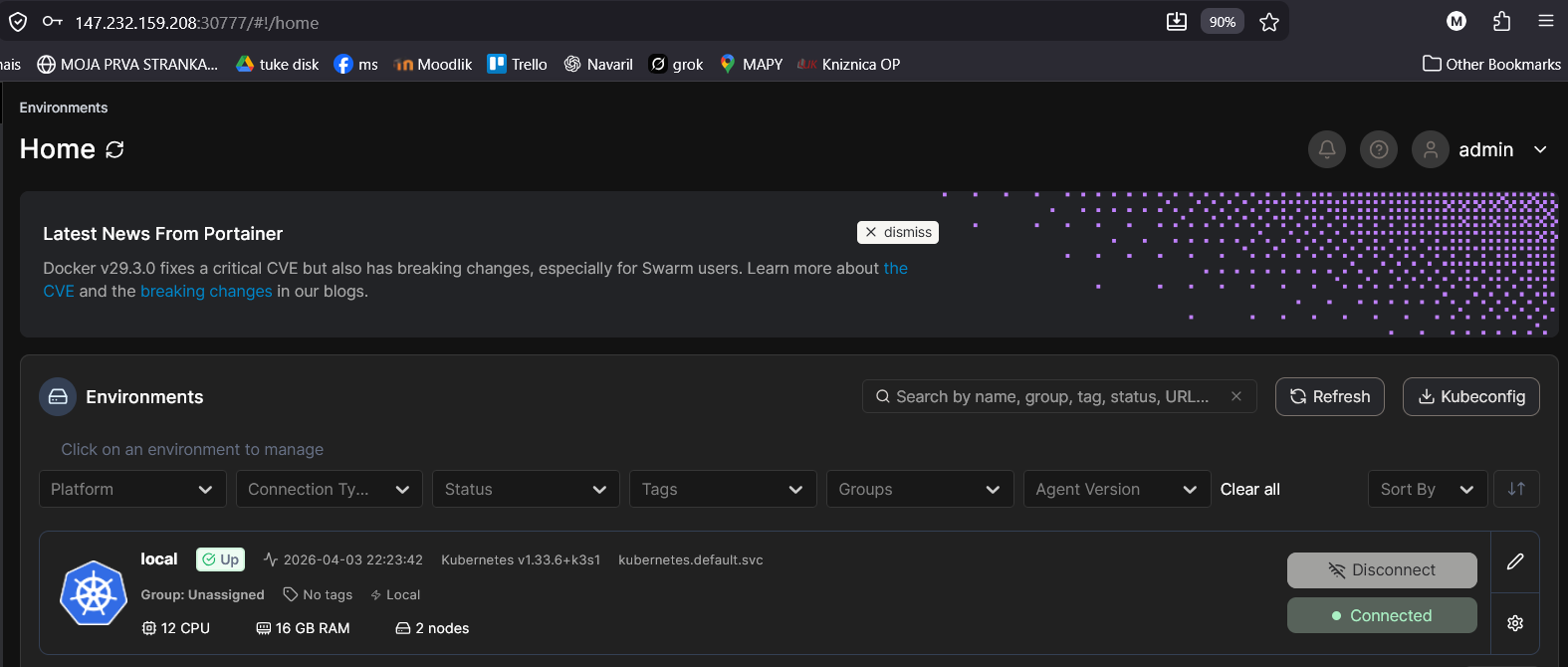The image size is (1568, 667).
Task: Click the pencil edit icon for local
Action: (1514, 561)
